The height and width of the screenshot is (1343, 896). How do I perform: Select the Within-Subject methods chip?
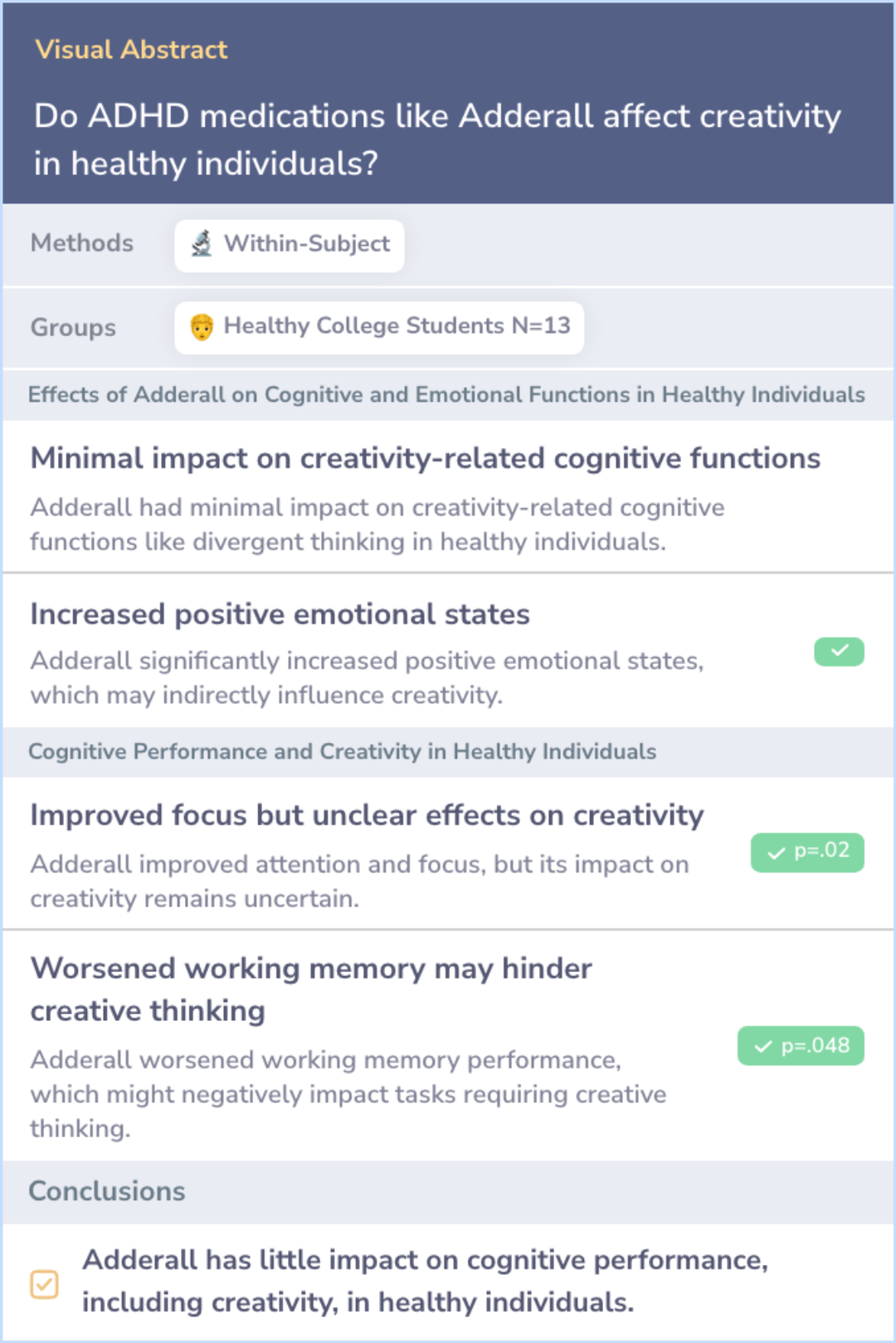pyautogui.click(x=290, y=245)
